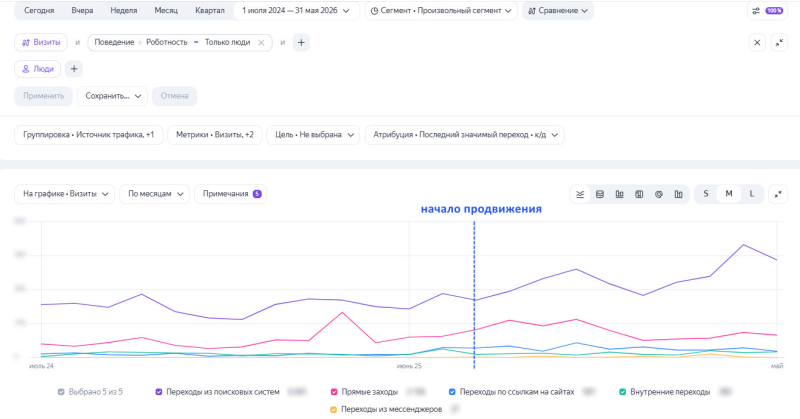Click the июль 24 axis label
This screenshot has height=419, width=800.
(41, 366)
